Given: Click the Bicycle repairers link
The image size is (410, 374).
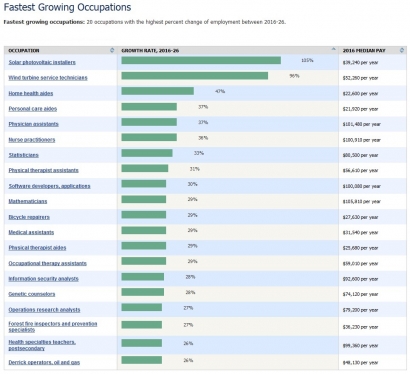Looking at the screenshot, I should coord(29,217).
